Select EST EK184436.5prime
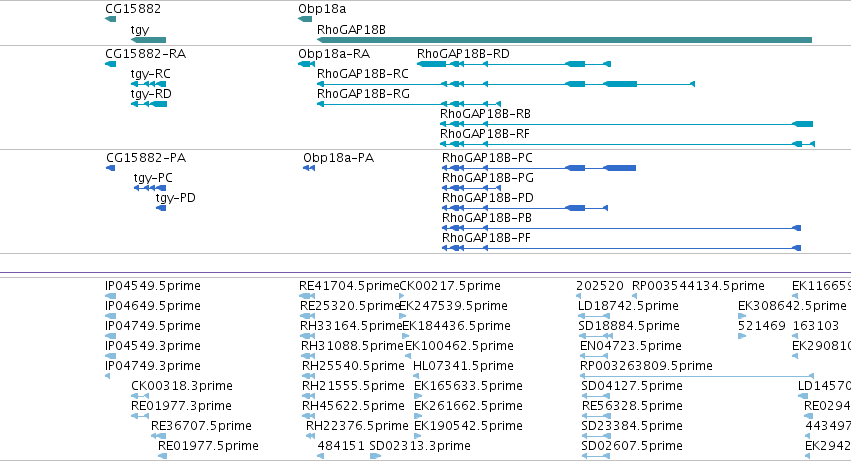This screenshot has height=461, width=851. [456, 326]
